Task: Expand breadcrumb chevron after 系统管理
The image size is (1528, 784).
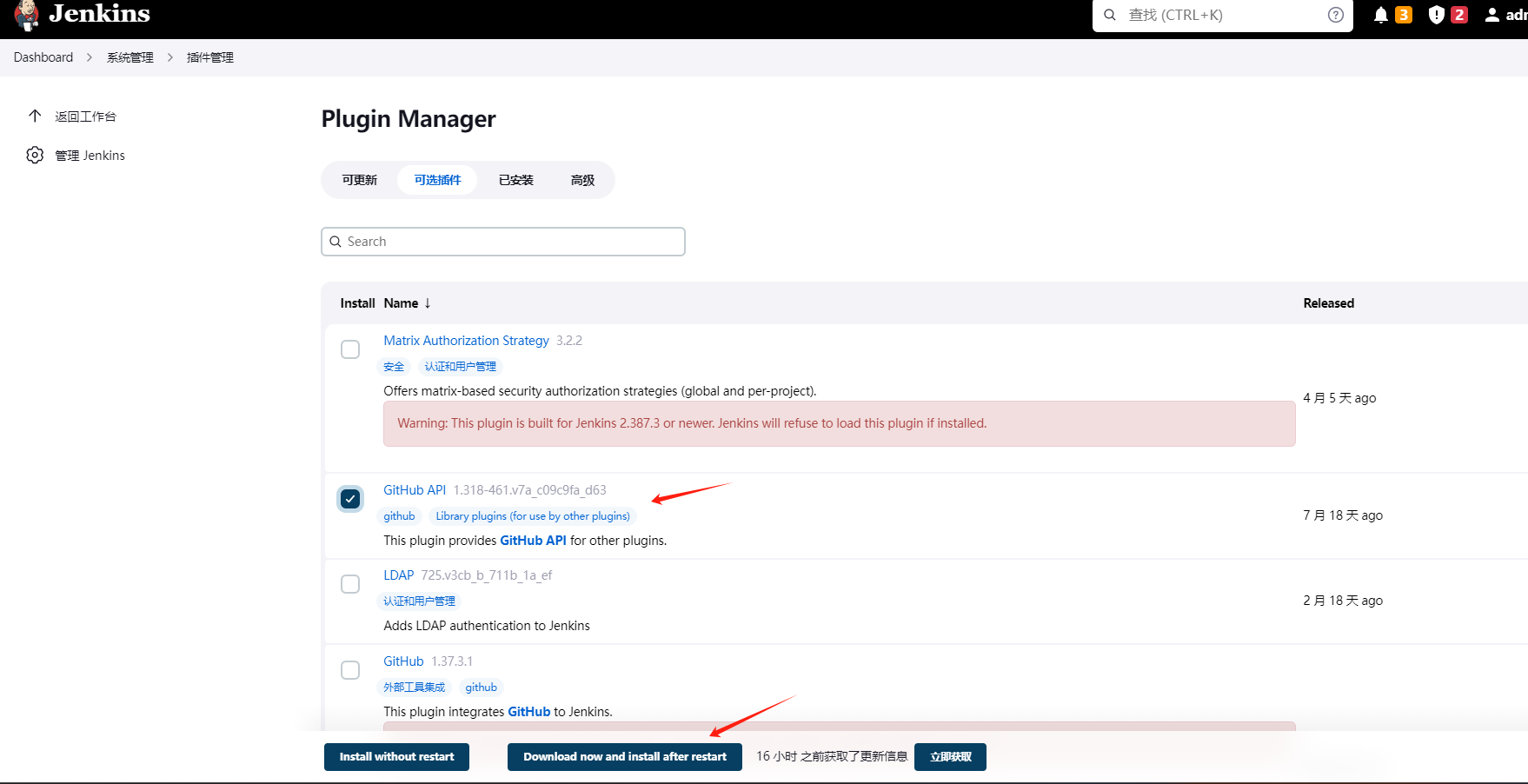Action: (x=169, y=57)
